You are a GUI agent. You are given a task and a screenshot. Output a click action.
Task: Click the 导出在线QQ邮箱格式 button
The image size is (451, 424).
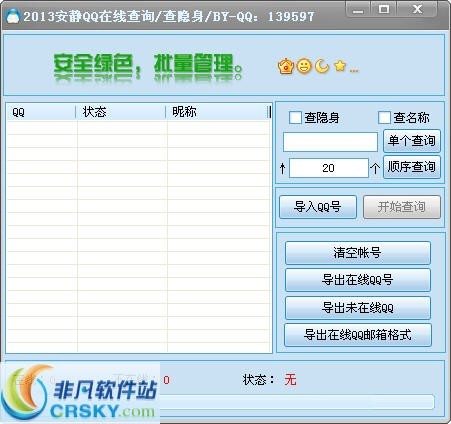pyautogui.click(x=358, y=335)
